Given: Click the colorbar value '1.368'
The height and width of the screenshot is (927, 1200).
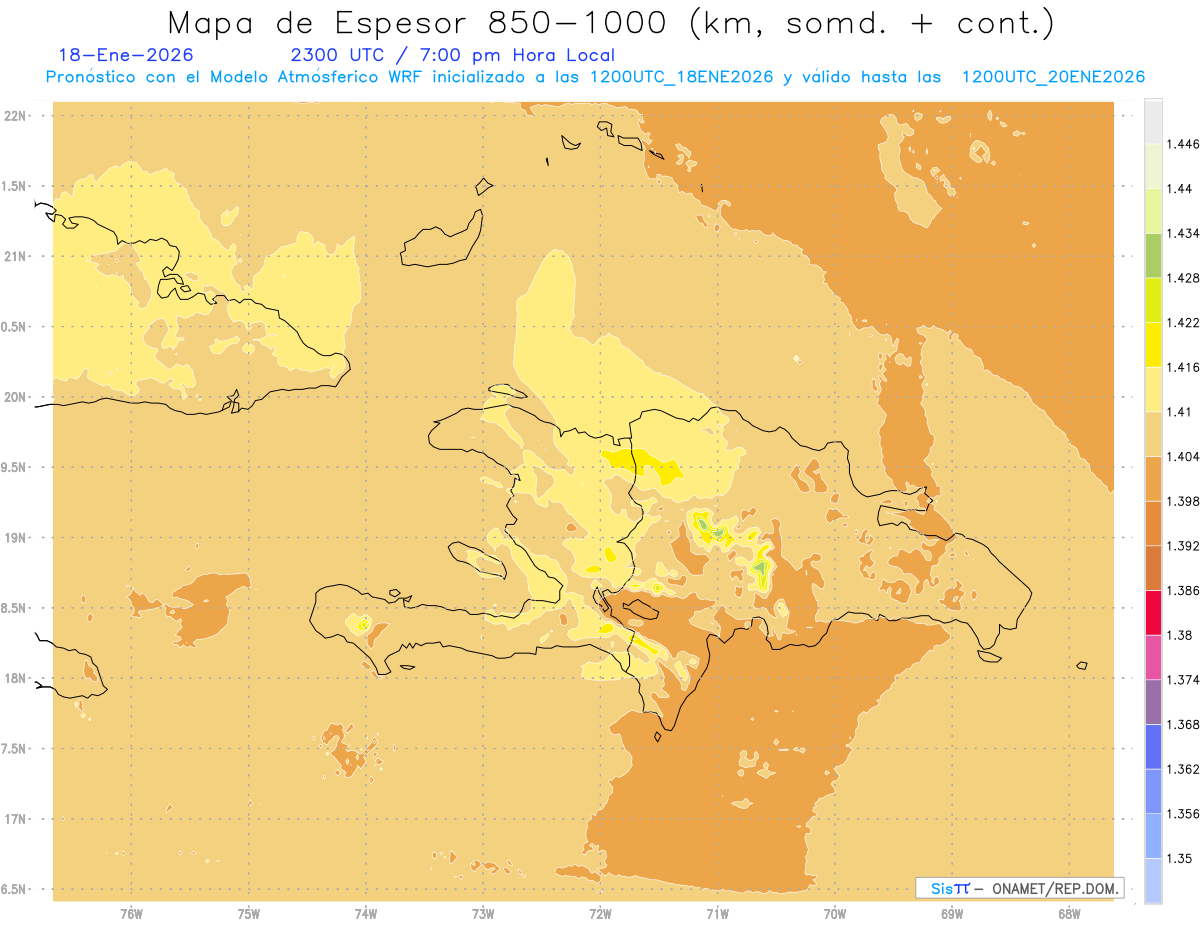Looking at the screenshot, I should [1182, 724].
